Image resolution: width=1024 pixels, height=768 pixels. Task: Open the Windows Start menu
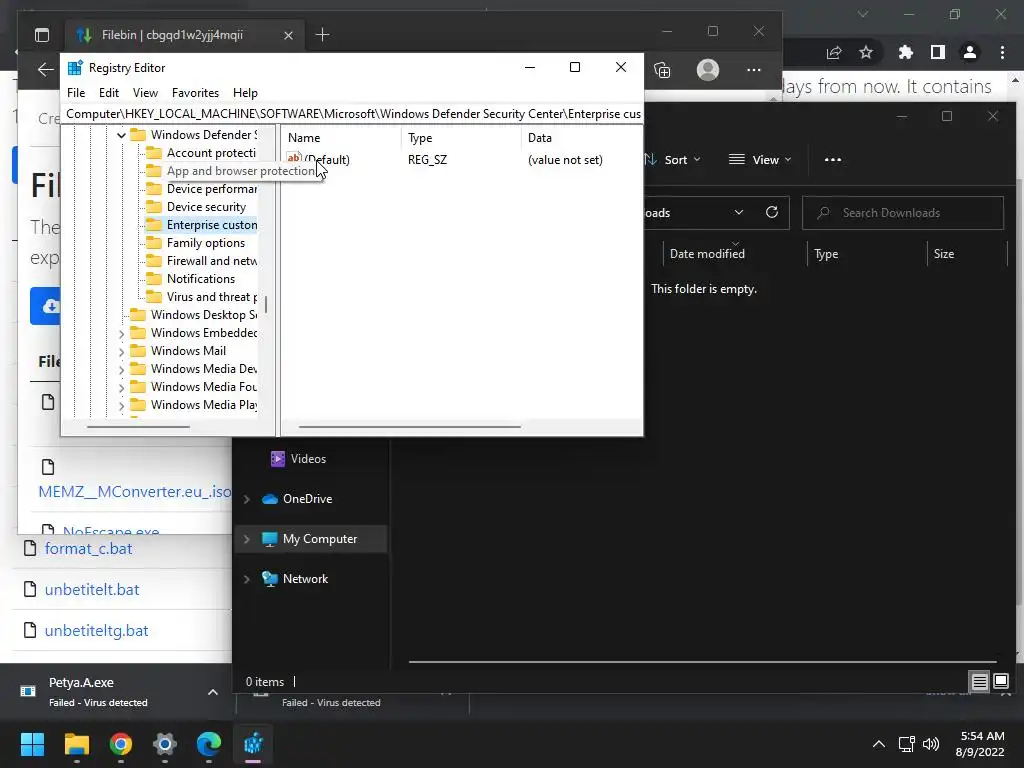pos(32,744)
